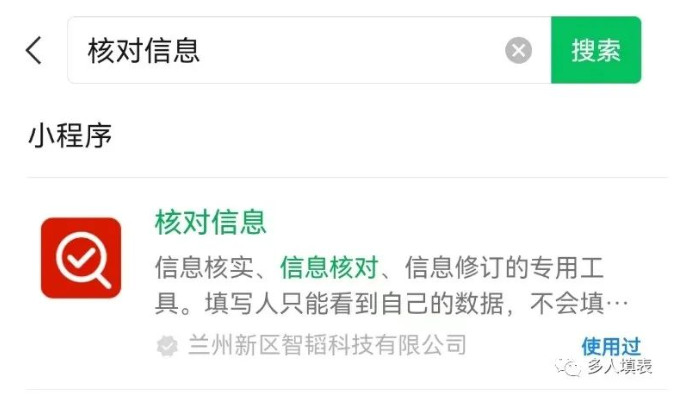Image resolution: width=684 pixels, height=409 pixels.
Task: Clear the search text with X icon
Action: (x=518, y=50)
